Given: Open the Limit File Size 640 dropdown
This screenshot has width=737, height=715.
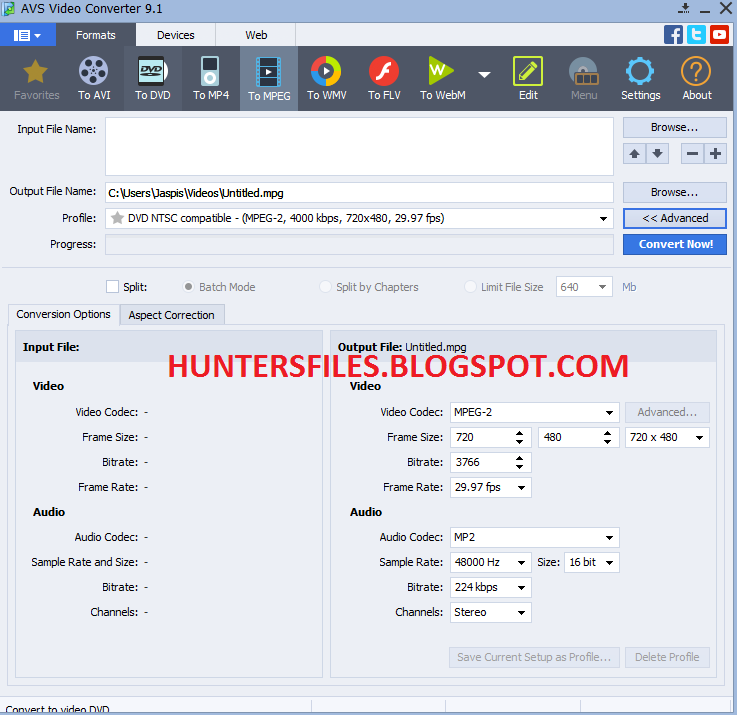Looking at the screenshot, I should 584,287.
